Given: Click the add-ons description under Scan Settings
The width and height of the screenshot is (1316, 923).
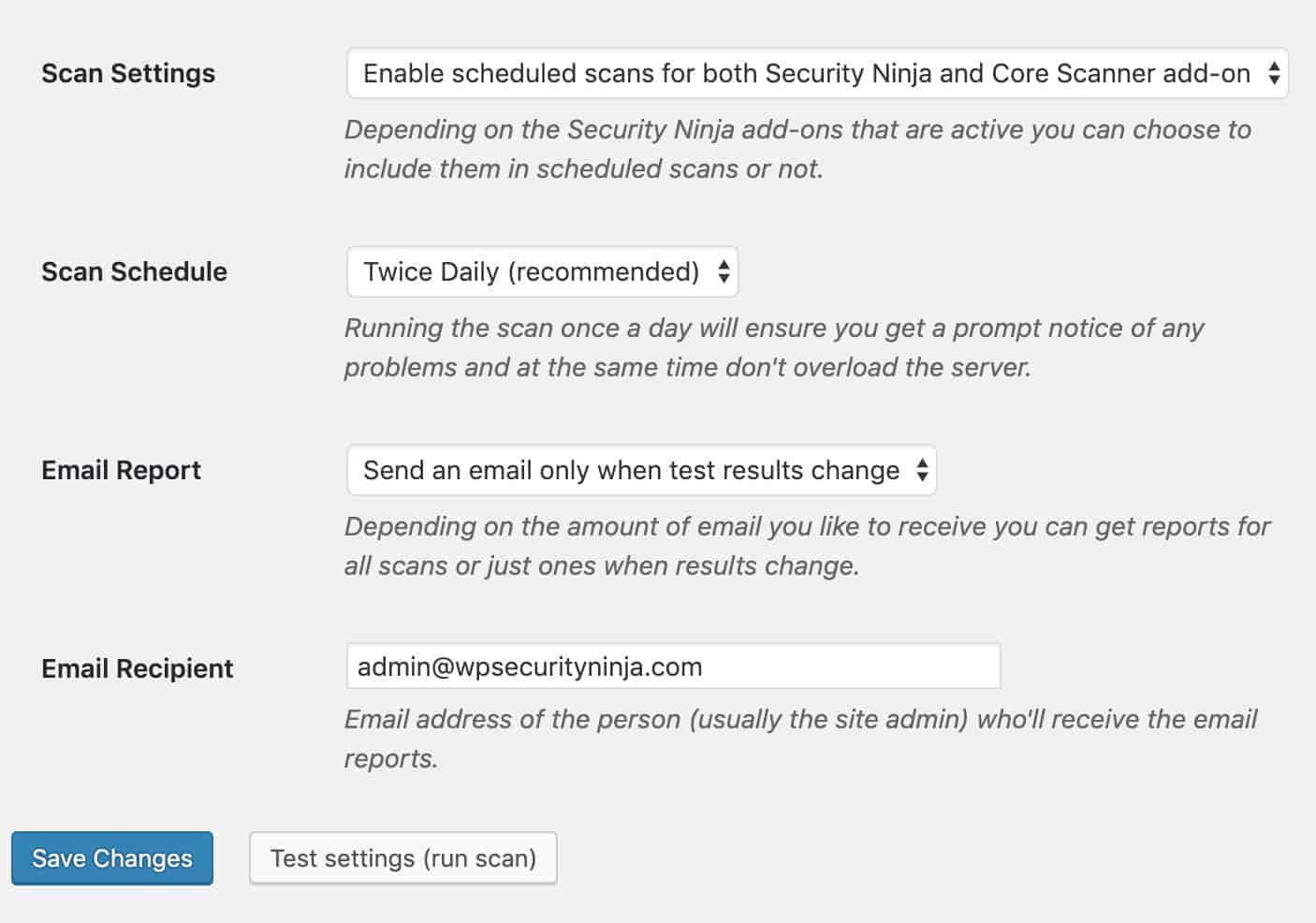Looking at the screenshot, I should [797, 149].
